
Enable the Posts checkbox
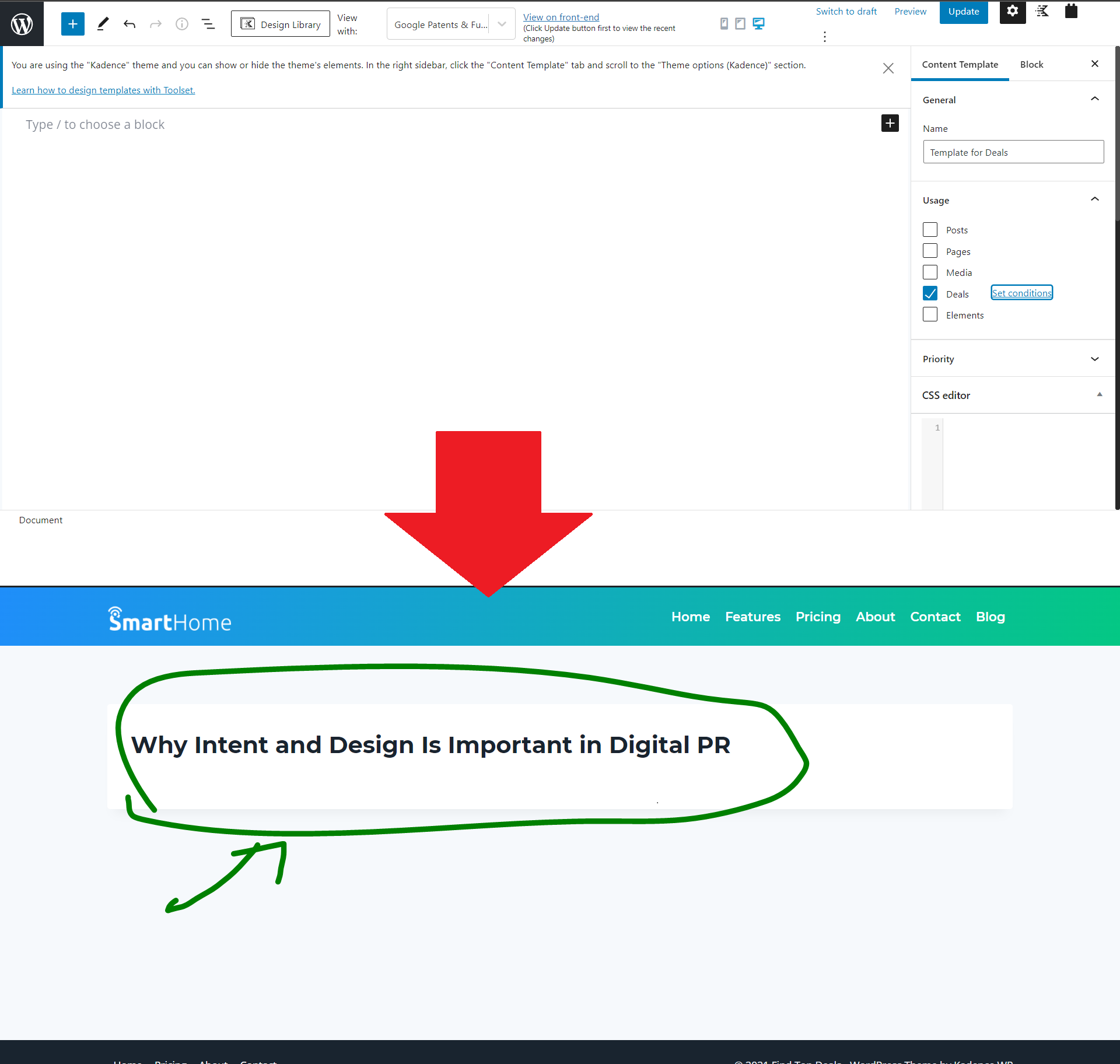(930, 229)
